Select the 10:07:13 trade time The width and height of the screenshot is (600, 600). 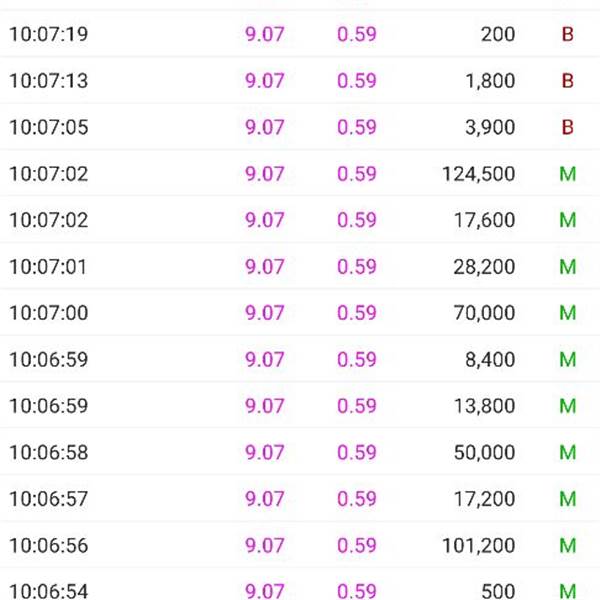click(x=48, y=81)
